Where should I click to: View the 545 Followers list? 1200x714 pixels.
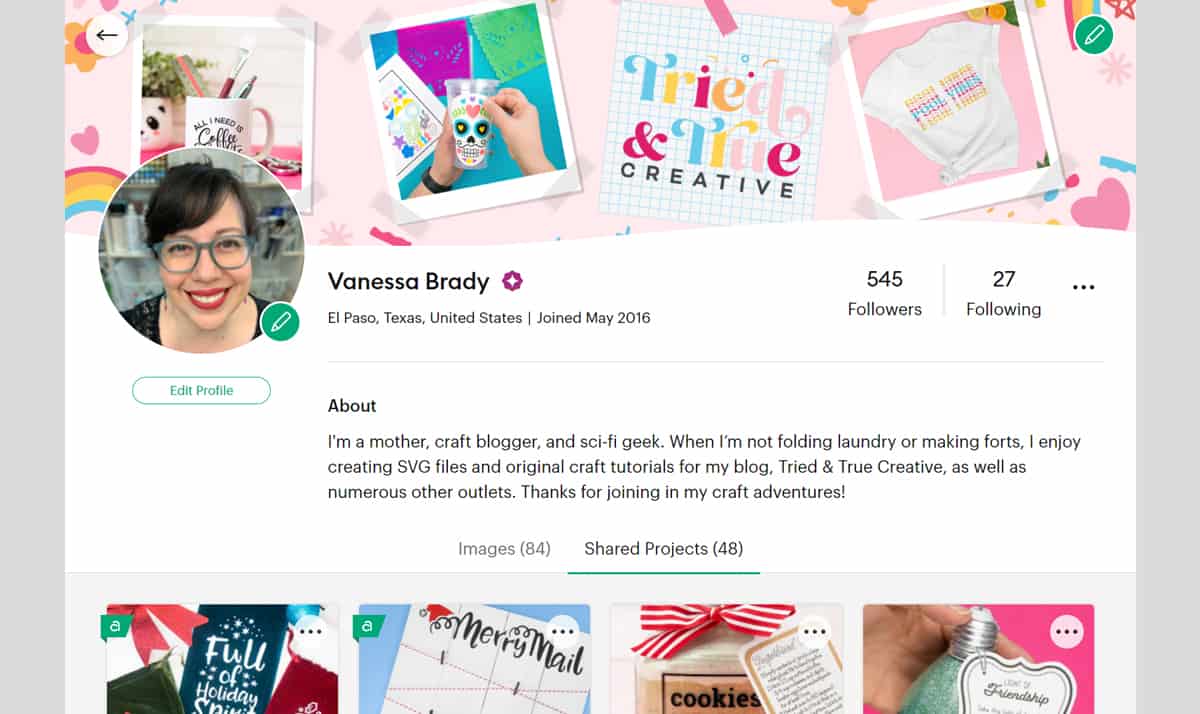(x=885, y=293)
